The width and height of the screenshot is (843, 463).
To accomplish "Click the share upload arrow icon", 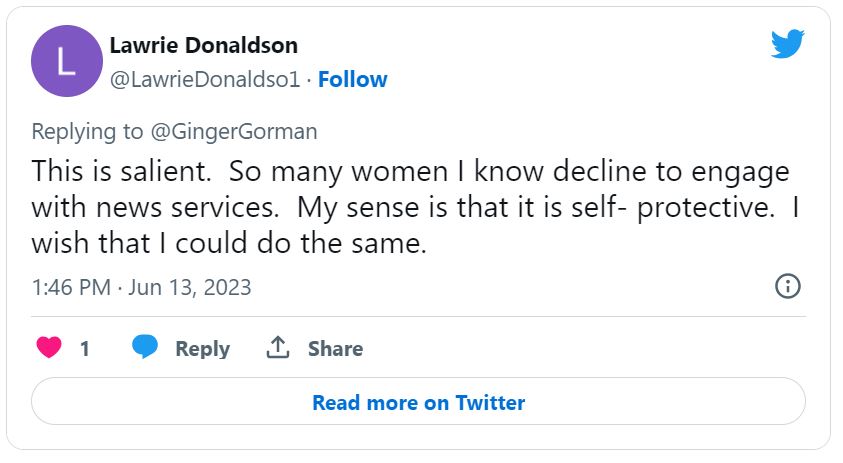I will pos(277,348).
